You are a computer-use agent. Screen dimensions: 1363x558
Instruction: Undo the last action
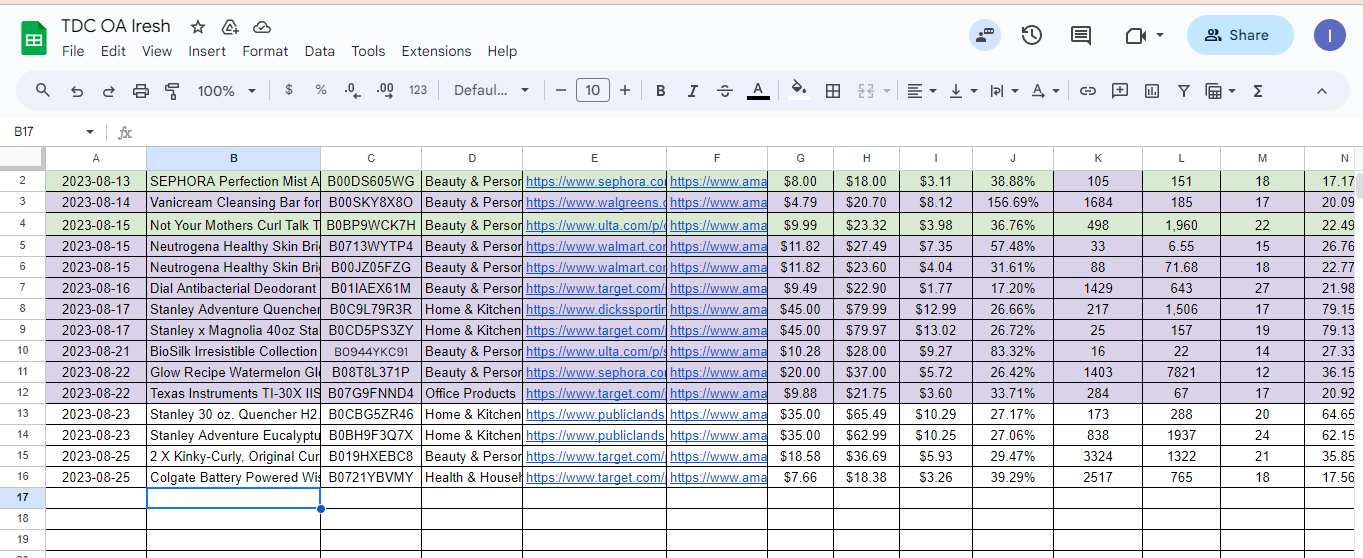point(77,91)
